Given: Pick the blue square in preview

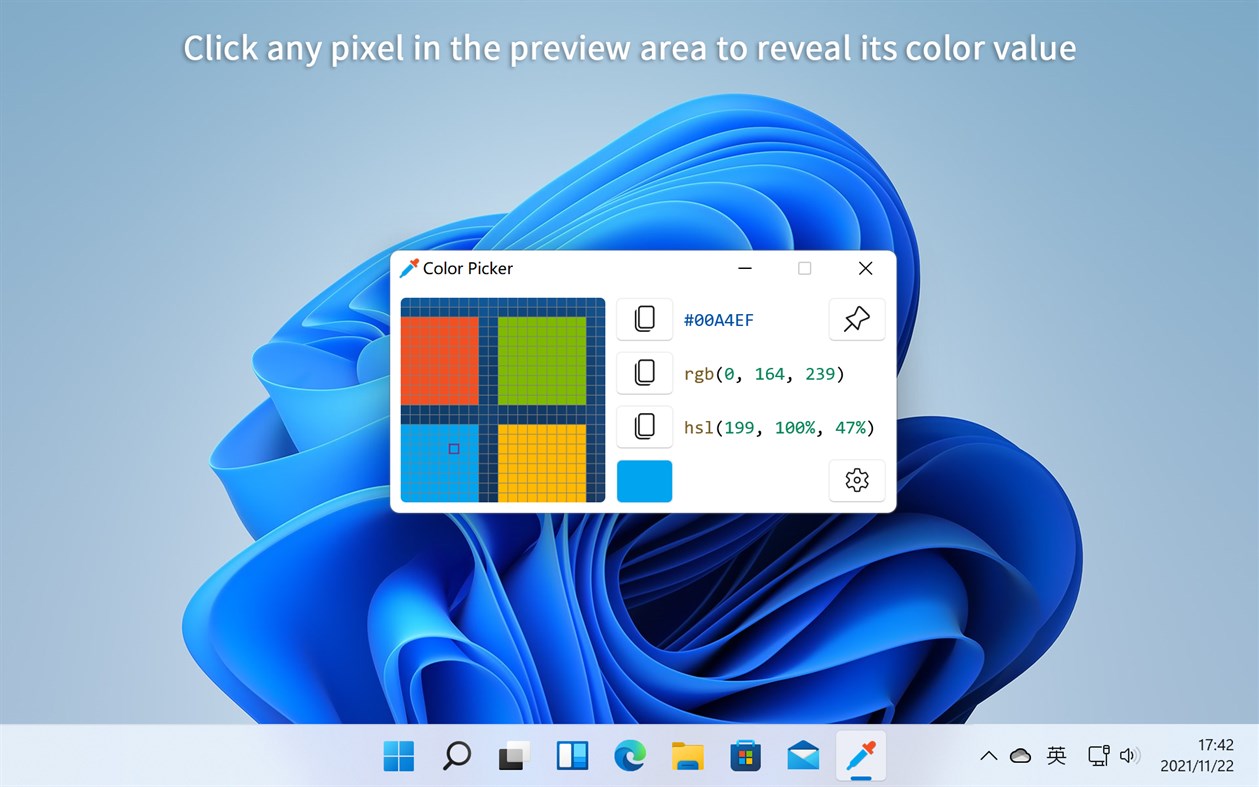Looking at the screenshot, I should click(x=440, y=463).
